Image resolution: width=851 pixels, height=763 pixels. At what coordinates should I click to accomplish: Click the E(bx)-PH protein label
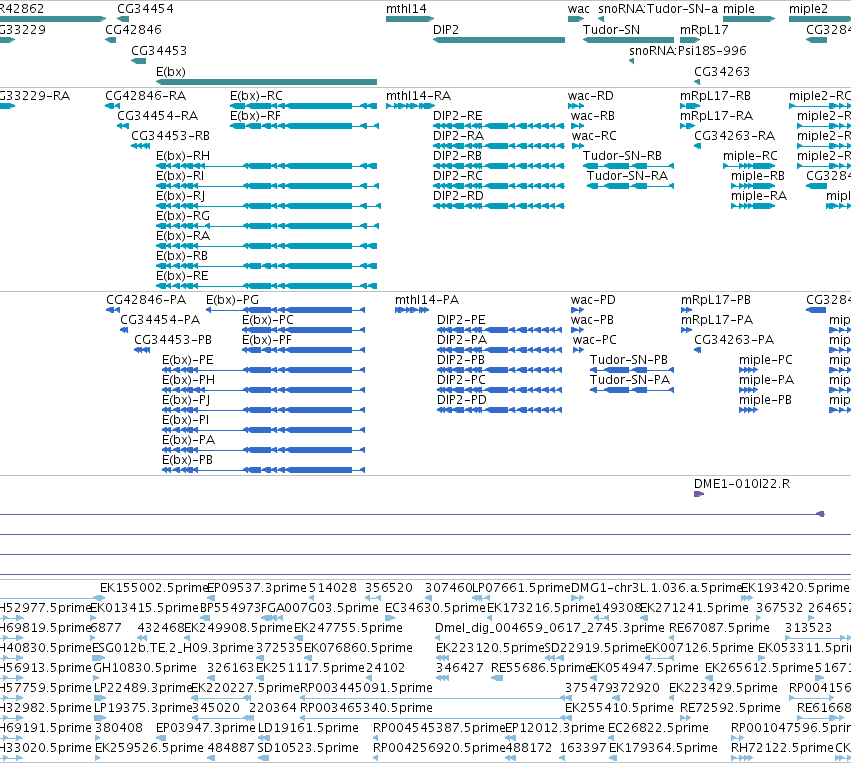[x=188, y=380]
